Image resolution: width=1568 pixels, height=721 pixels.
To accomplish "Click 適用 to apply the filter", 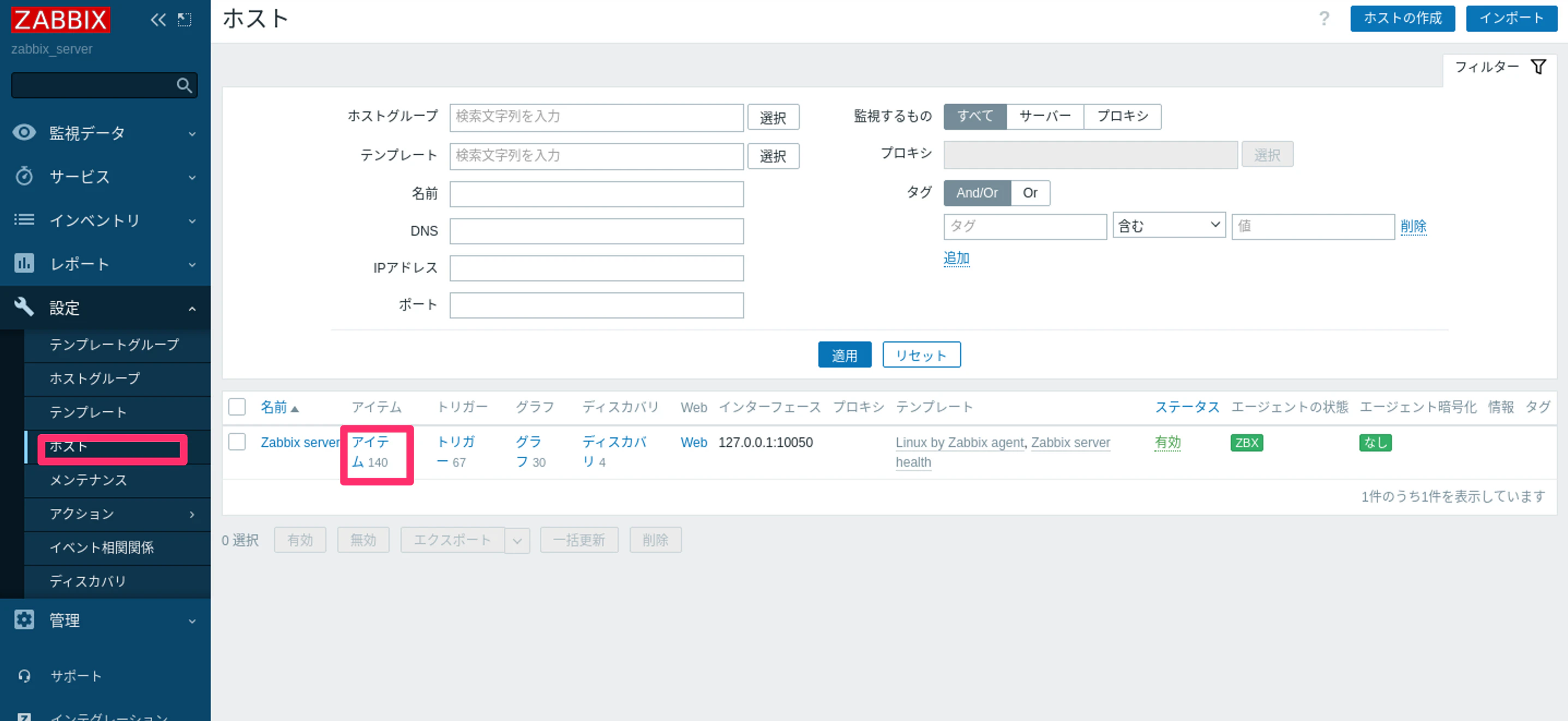I will click(x=845, y=355).
